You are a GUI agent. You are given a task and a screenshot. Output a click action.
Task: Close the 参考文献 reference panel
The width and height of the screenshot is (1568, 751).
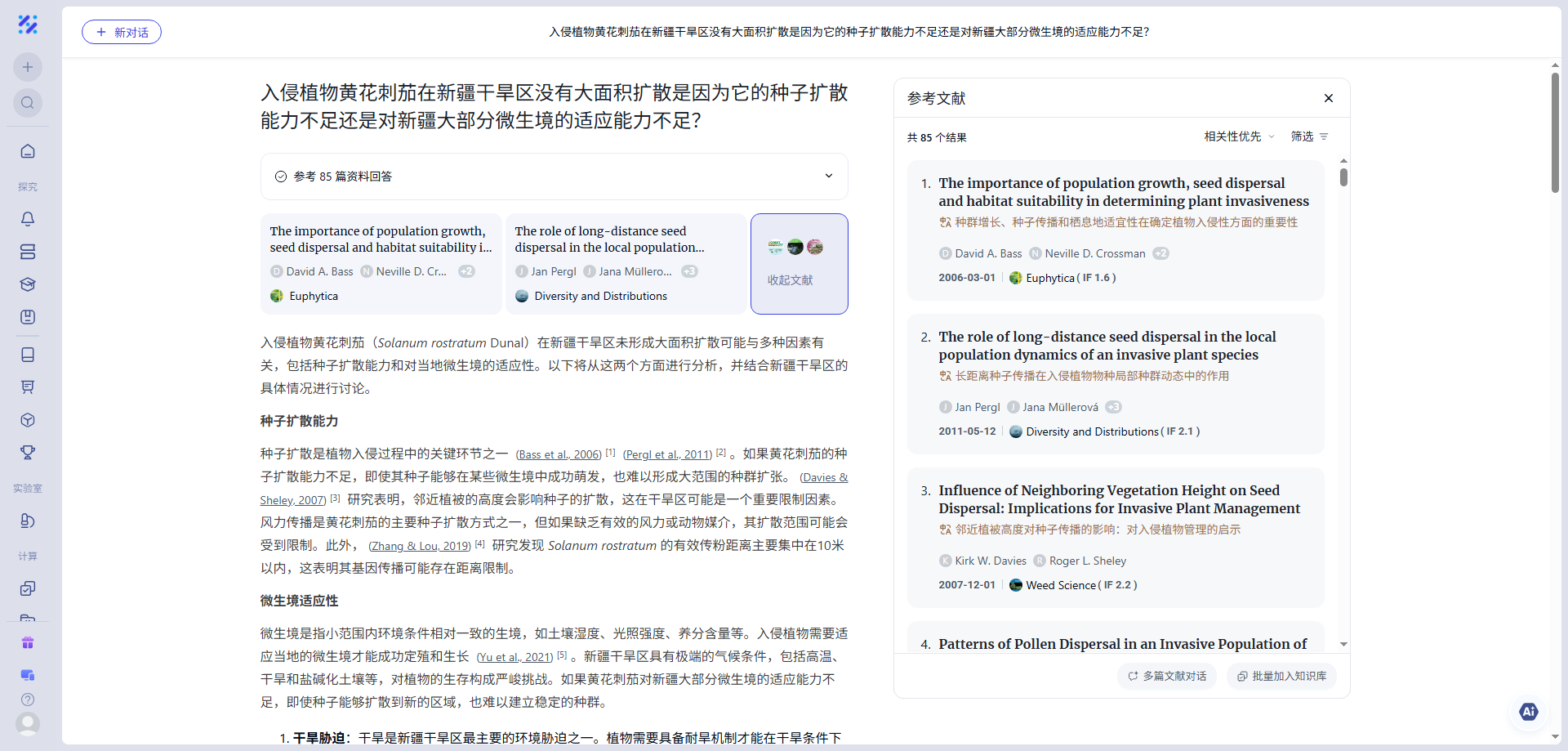(1329, 98)
